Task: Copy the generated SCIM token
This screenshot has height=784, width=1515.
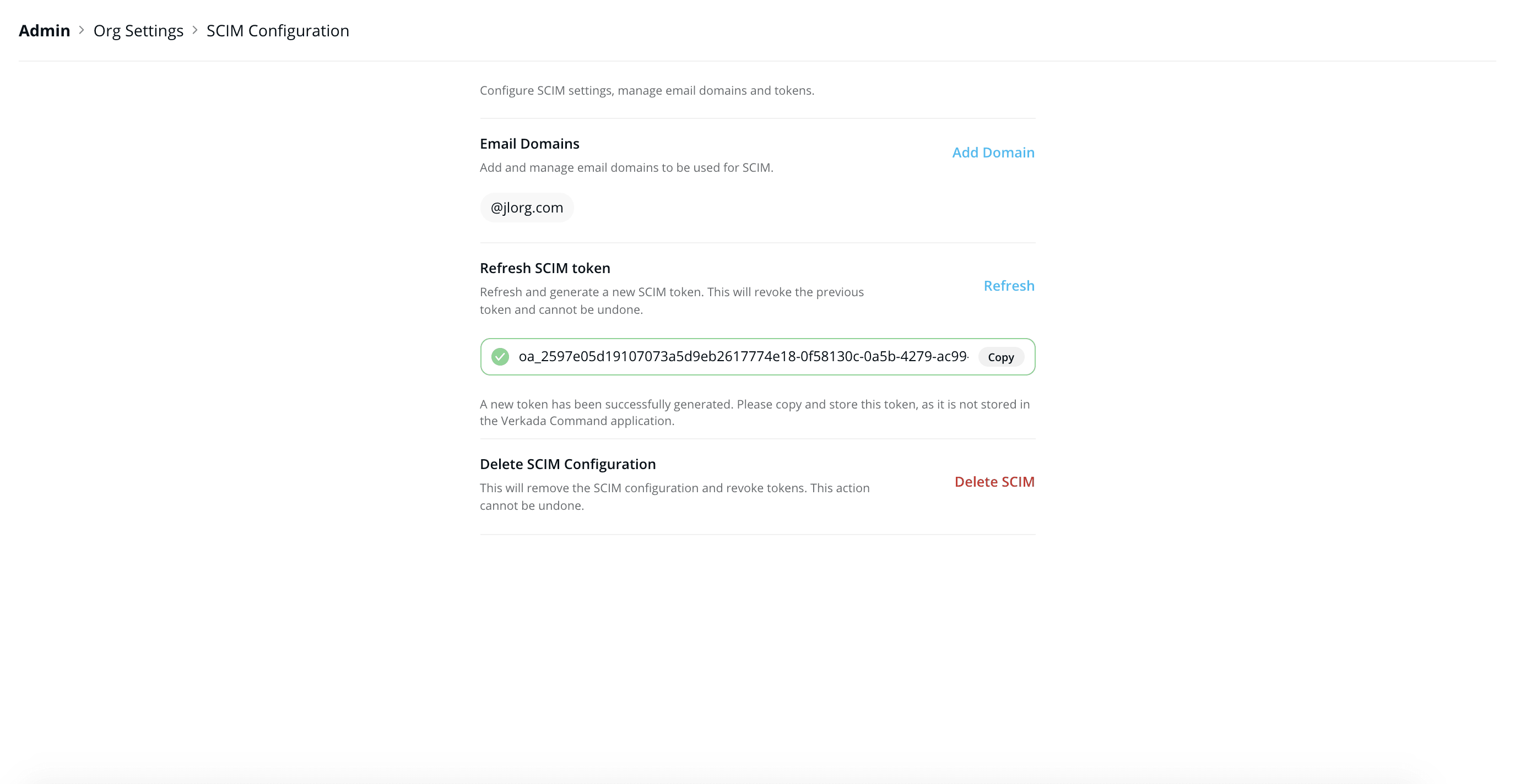Action: point(1000,357)
